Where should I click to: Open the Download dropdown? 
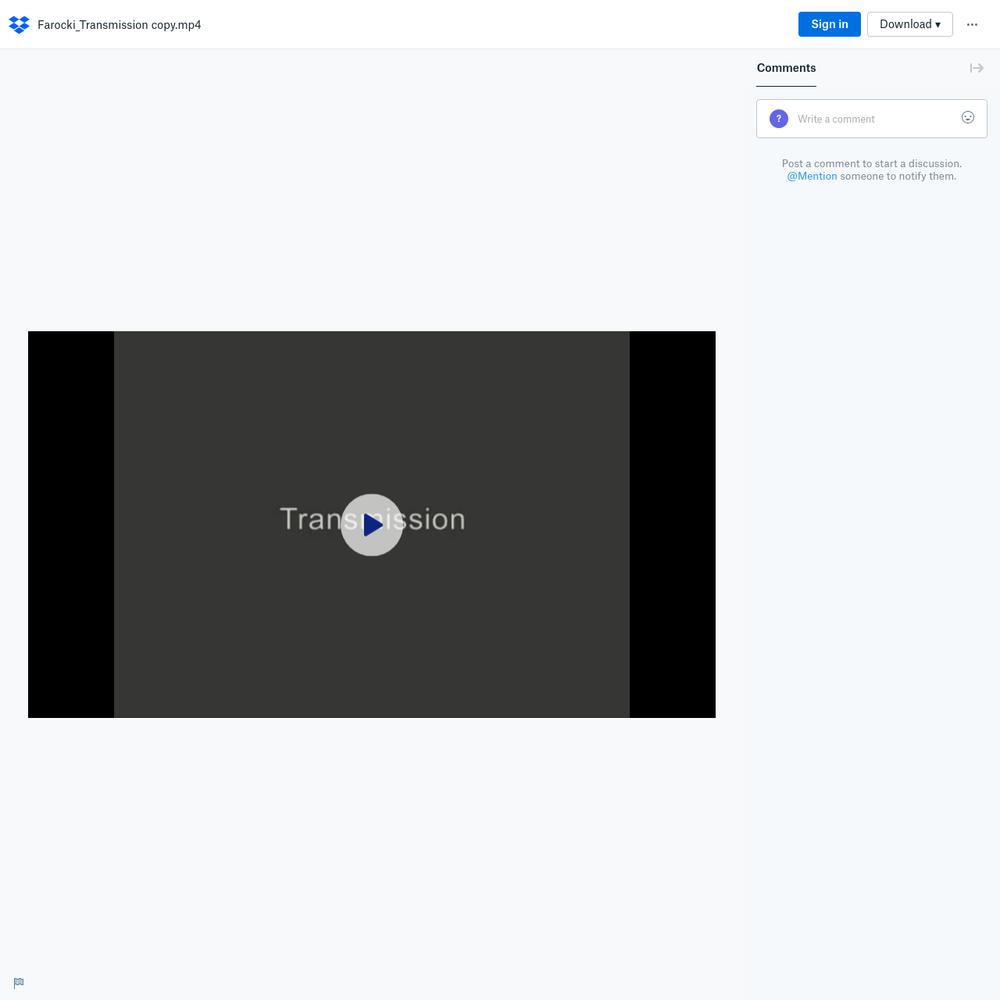click(909, 24)
